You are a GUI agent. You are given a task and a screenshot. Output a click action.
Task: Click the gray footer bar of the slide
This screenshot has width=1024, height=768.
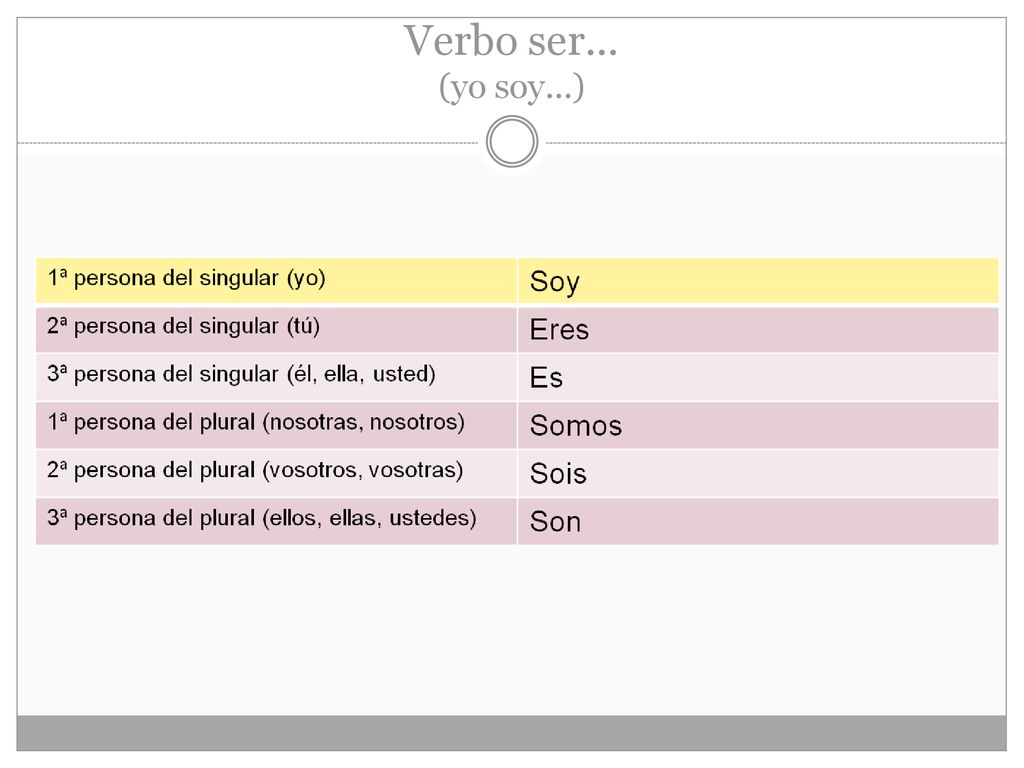pyautogui.click(x=511, y=733)
